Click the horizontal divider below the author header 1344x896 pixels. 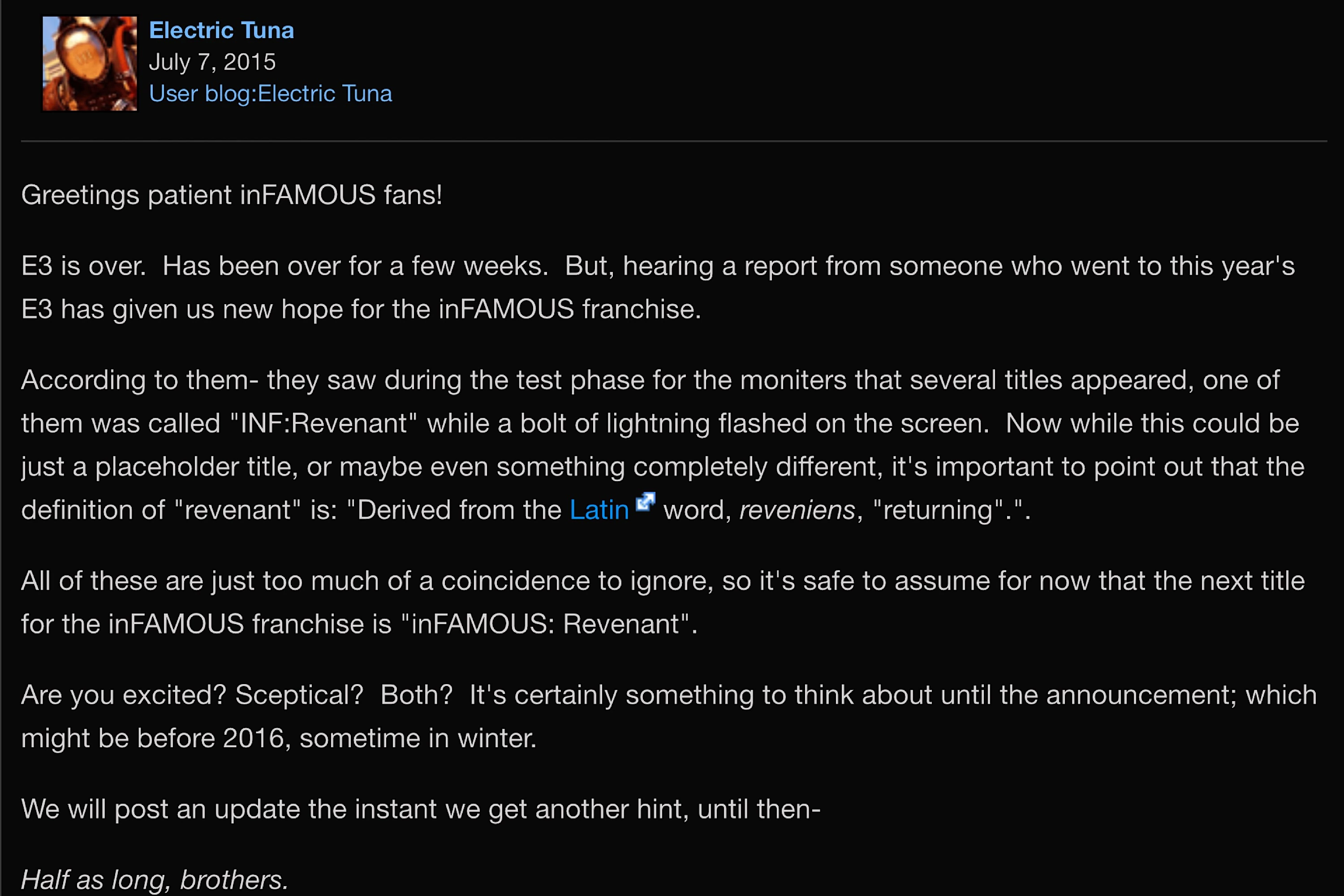673,141
